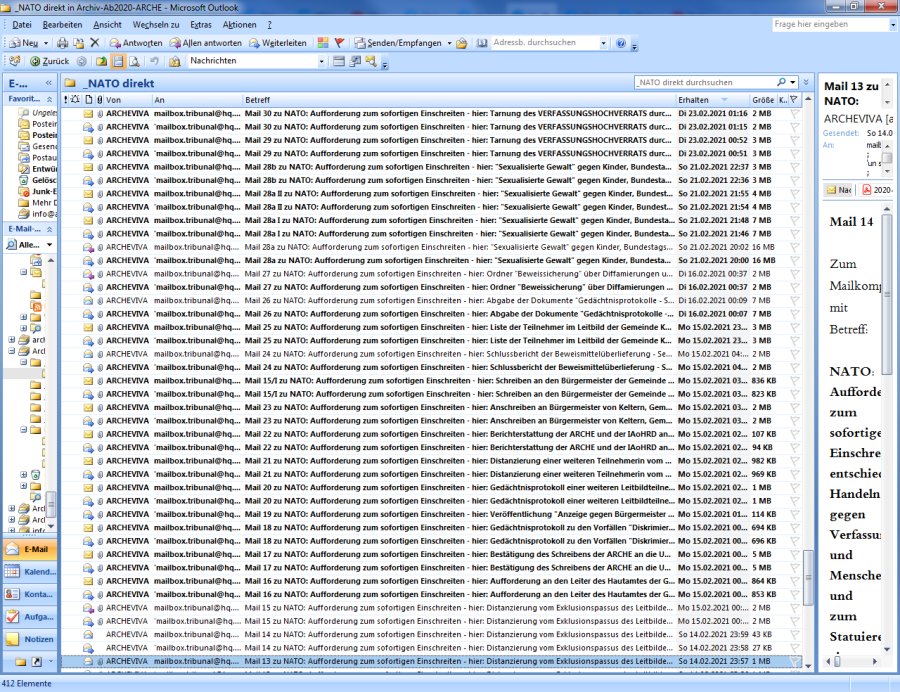Open the search options dropdown beside the magnifier
This screenshot has height=692, width=900.
pos(793,82)
